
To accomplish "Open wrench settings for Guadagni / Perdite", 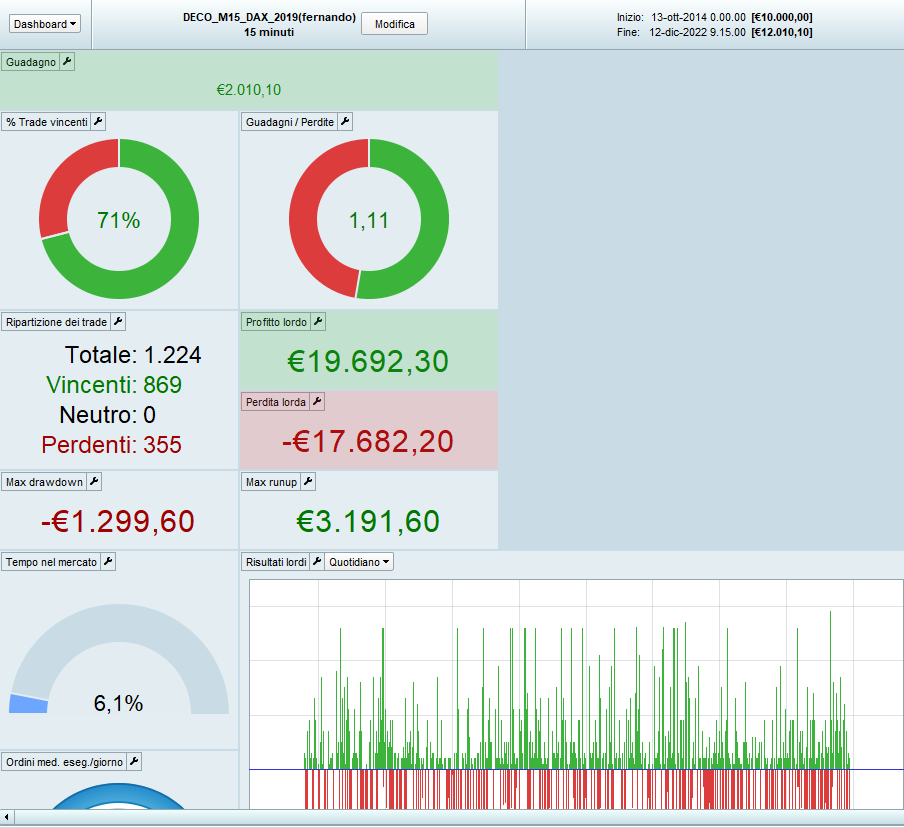I will point(345,122).
